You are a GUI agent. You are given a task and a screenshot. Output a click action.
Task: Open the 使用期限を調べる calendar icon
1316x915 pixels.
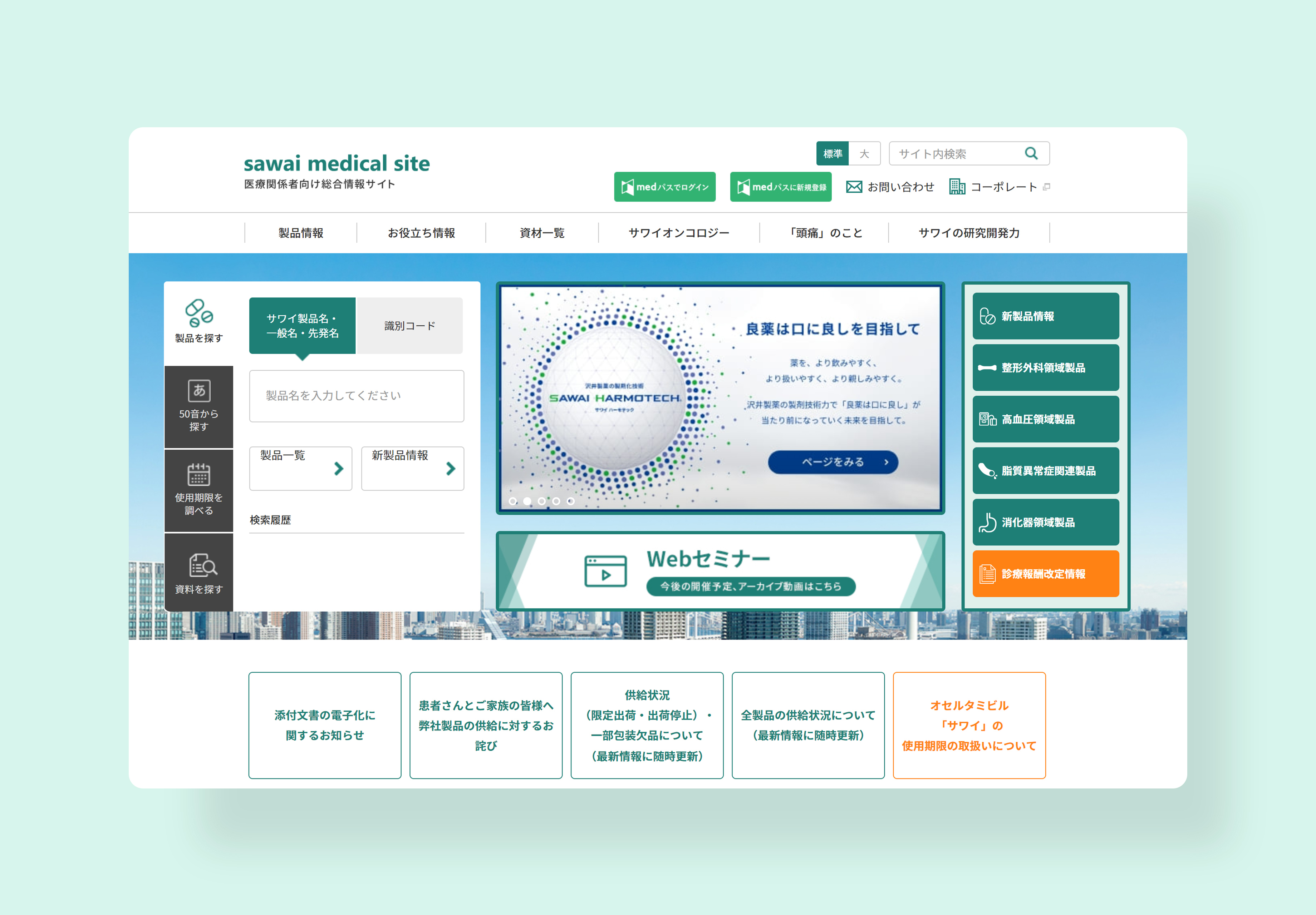point(199,475)
